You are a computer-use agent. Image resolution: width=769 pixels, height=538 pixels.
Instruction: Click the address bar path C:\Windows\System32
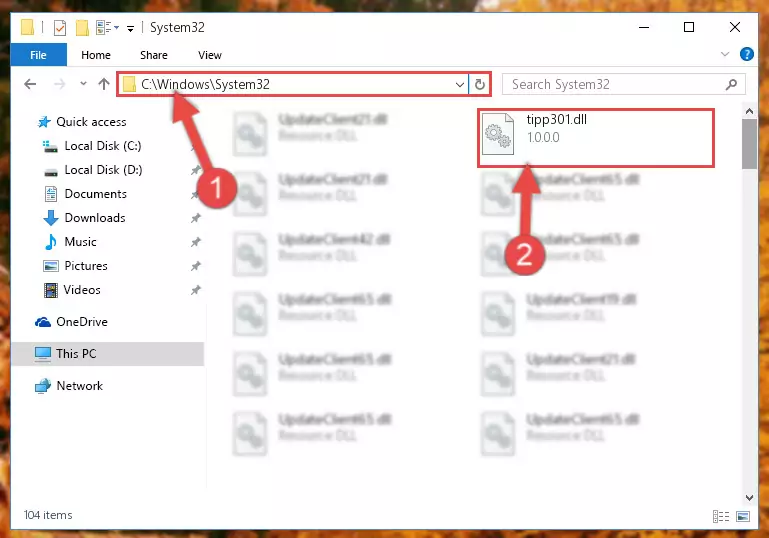pyautogui.click(x=205, y=84)
